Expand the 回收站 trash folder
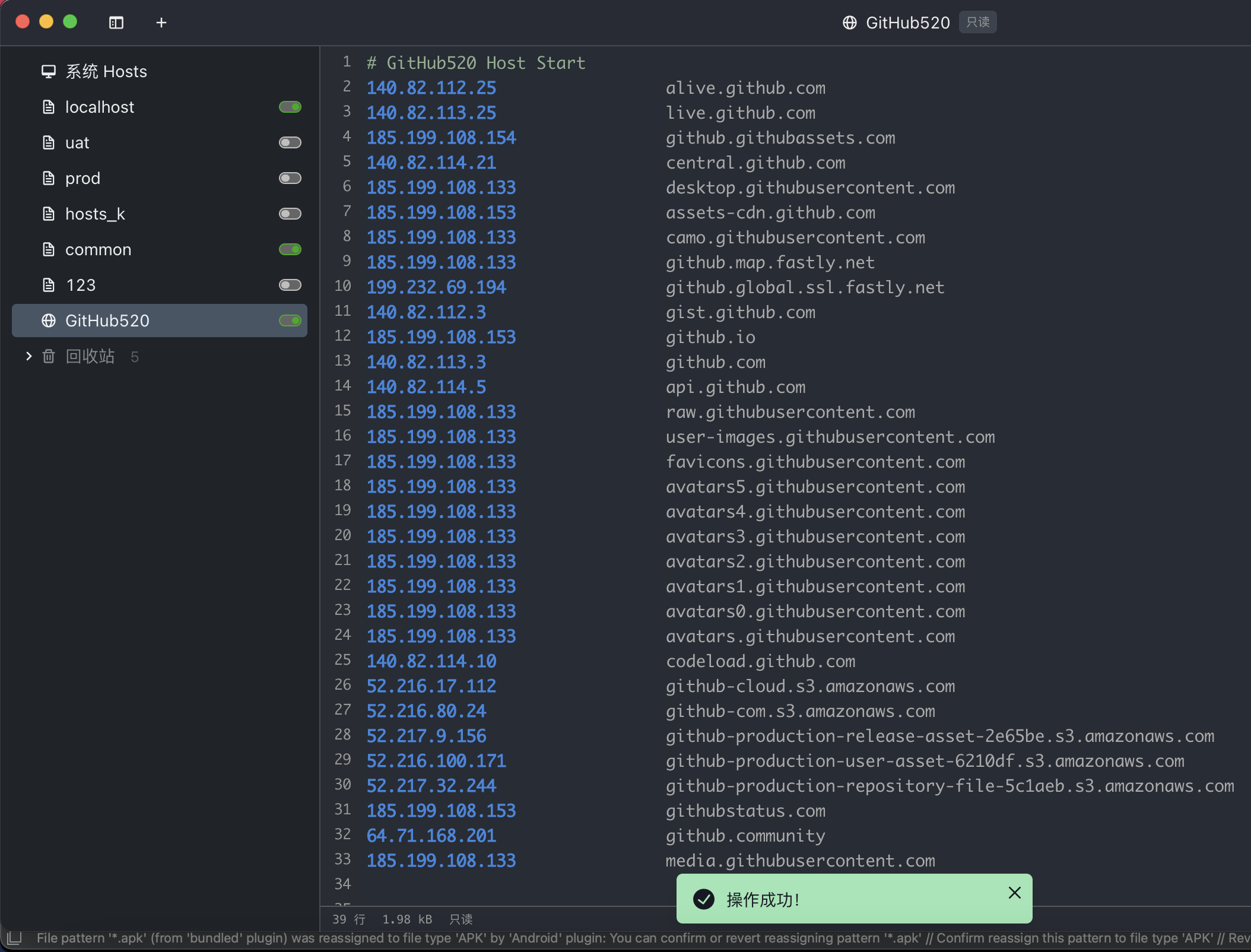Viewport: 1251px width, 952px height. [x=28, y=356]
